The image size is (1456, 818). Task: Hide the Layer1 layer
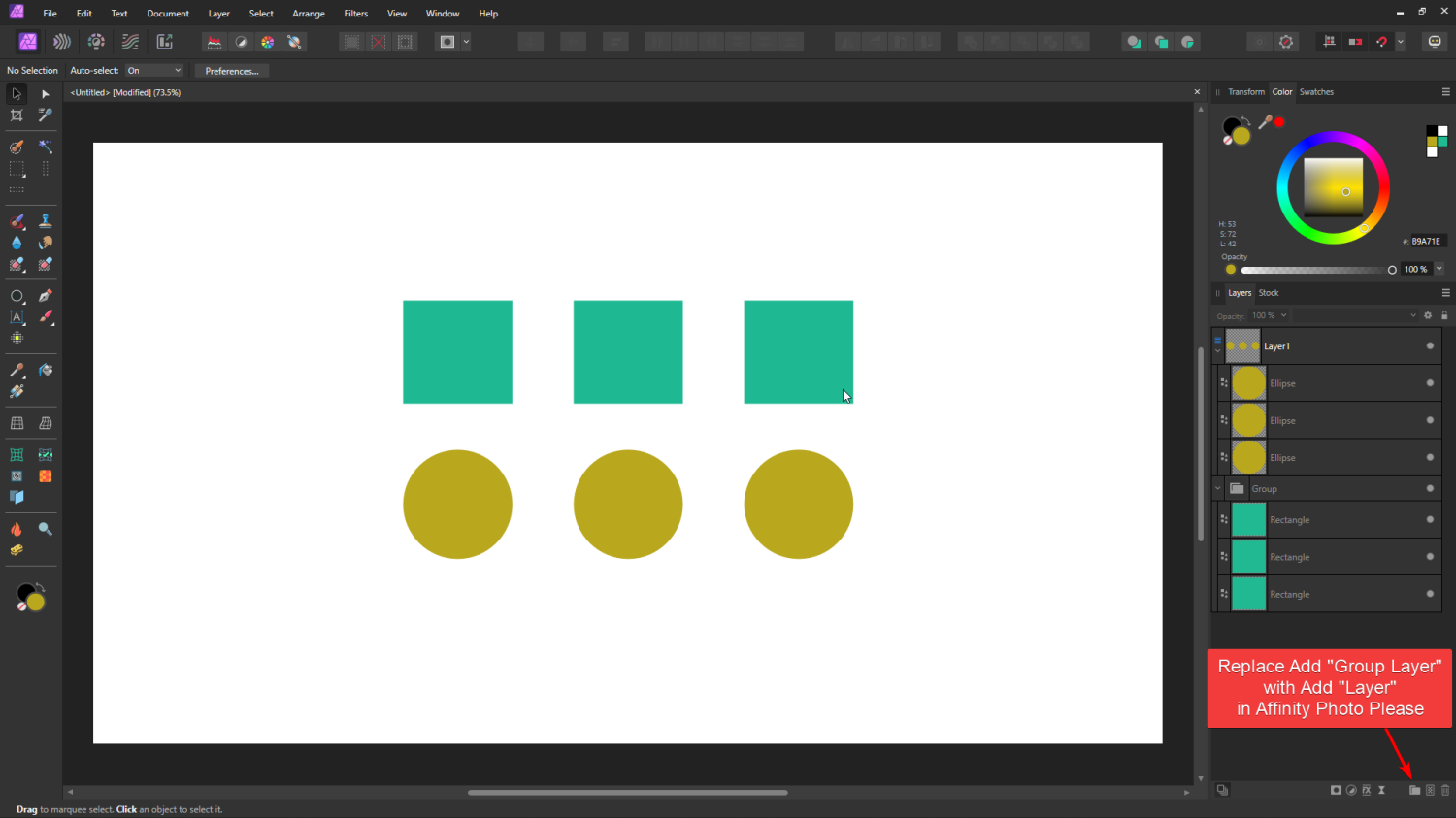pyautogui.click(x=1429, y=345)
